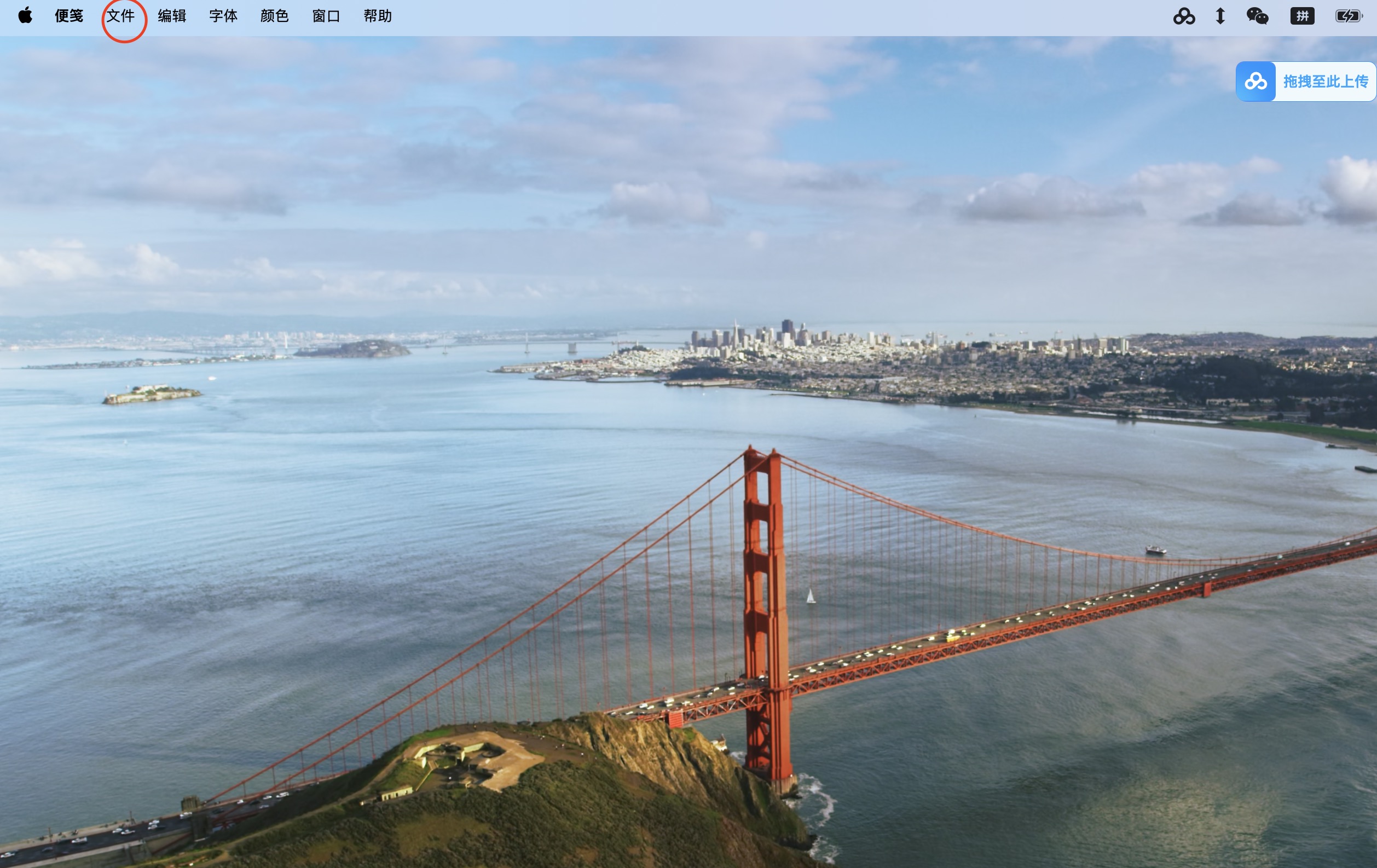1377x868 pixels.
Task: Open the 便笺 application menu
Action: [x=69, y=16]
